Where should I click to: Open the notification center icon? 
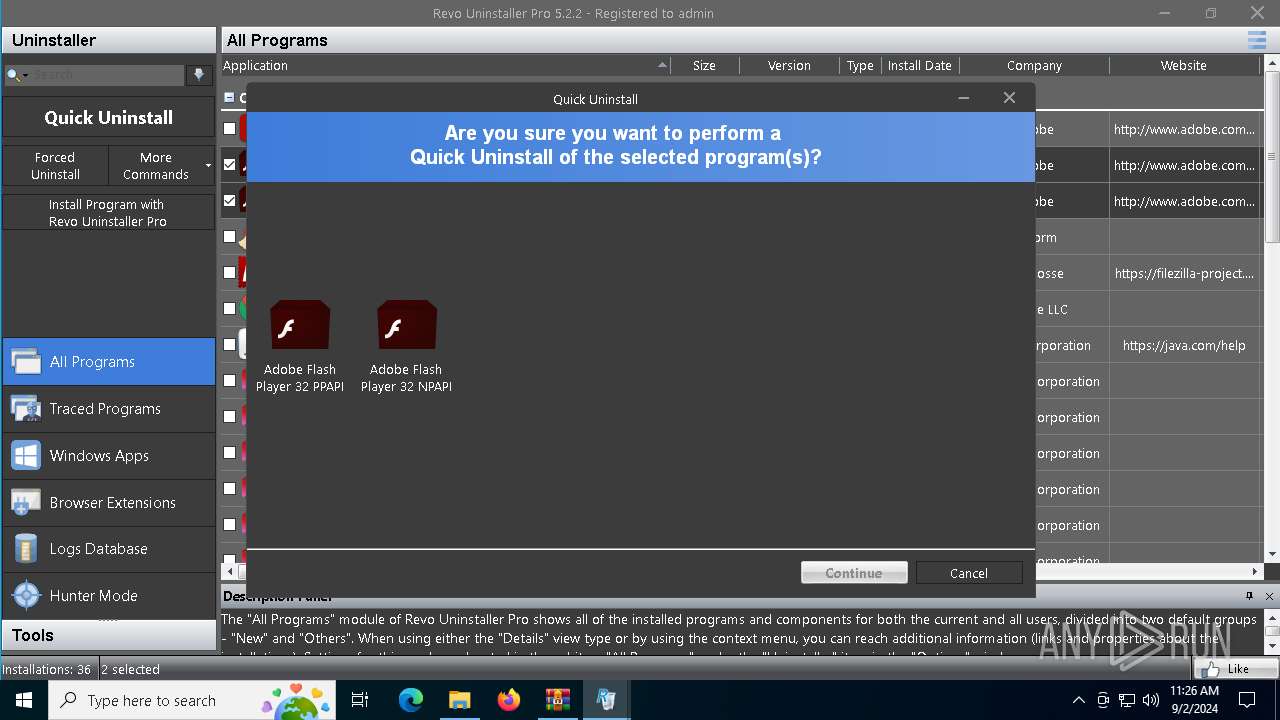pyautogui.click(x=1247, y=700)
